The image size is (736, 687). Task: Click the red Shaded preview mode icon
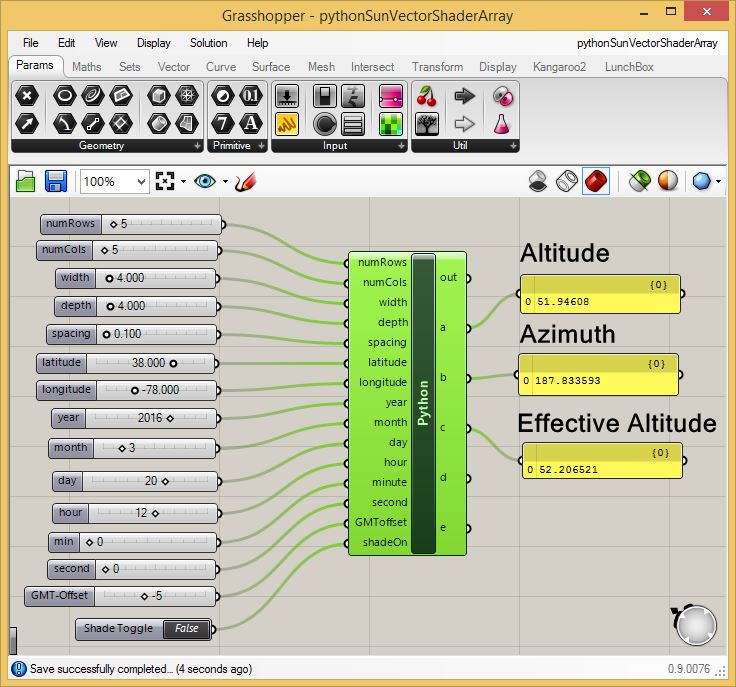click(596, 181)
